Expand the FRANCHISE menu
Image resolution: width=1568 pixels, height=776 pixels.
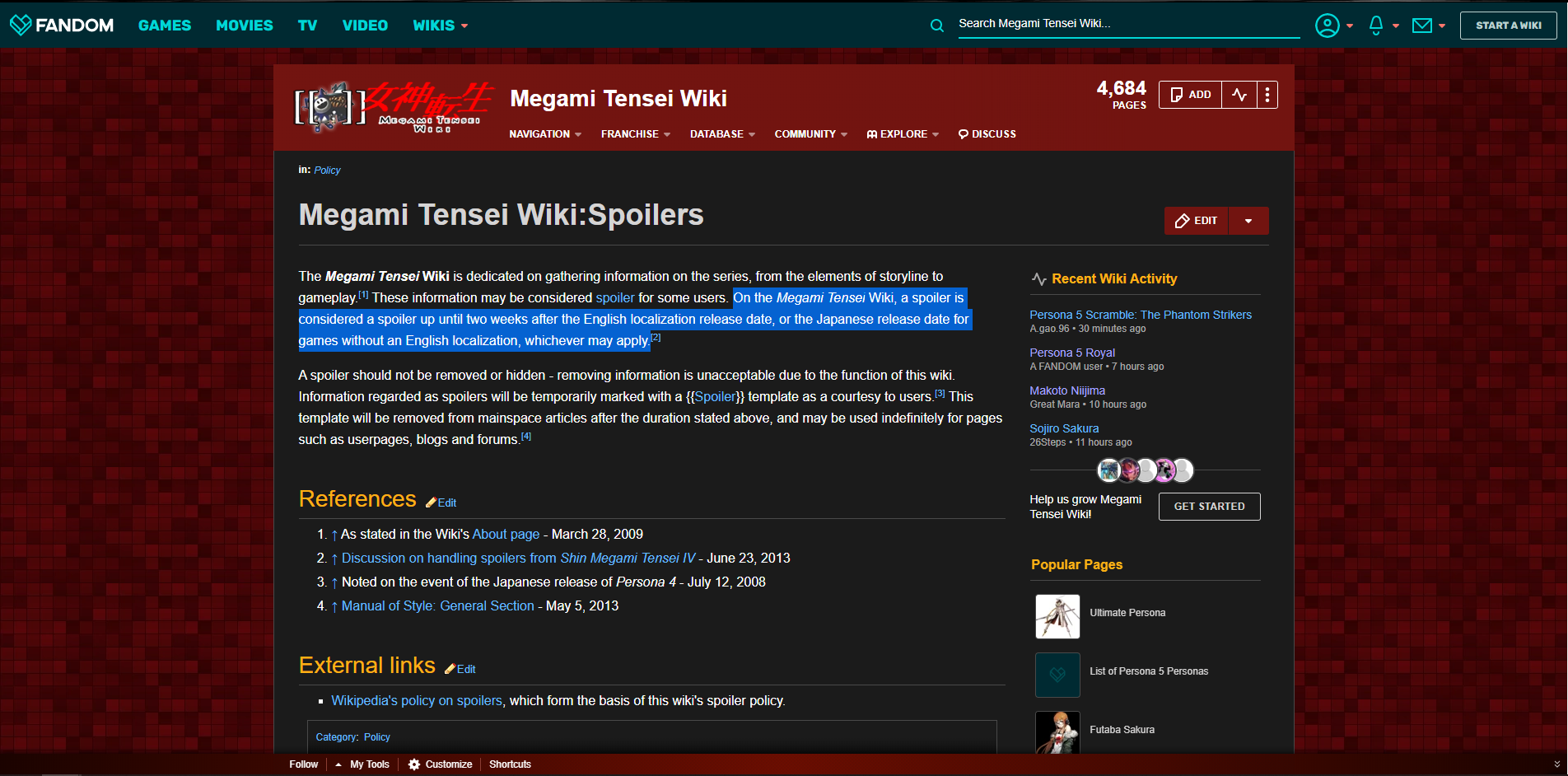point(636,134)
